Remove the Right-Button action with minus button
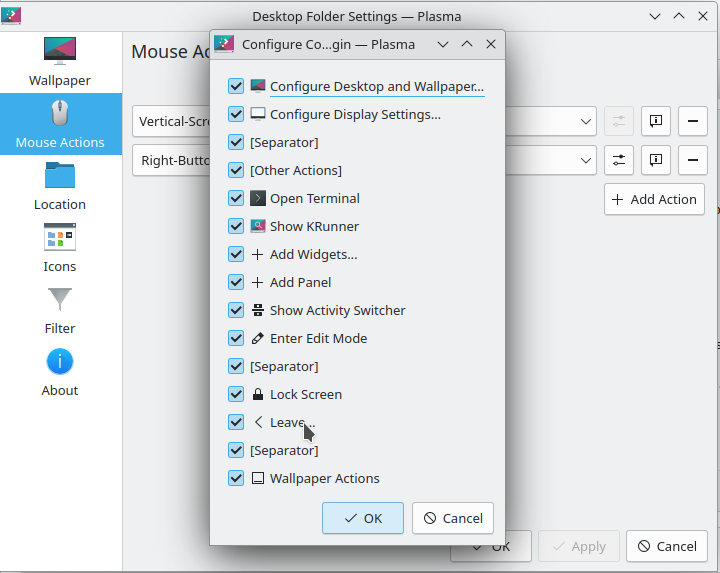720x573 pixels. [x=692, y=160]
